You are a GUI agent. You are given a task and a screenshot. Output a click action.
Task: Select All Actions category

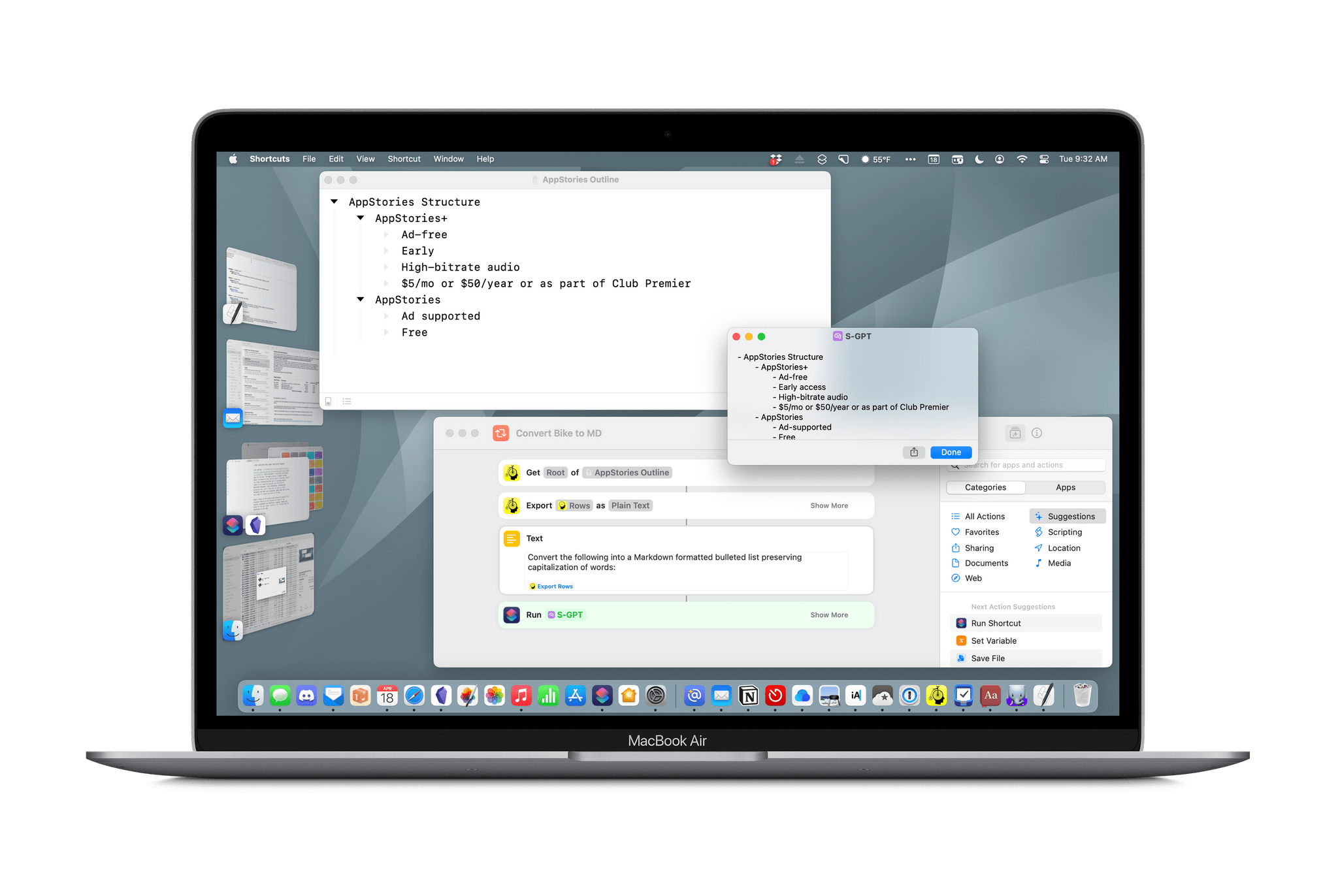(x=978, y=516)
